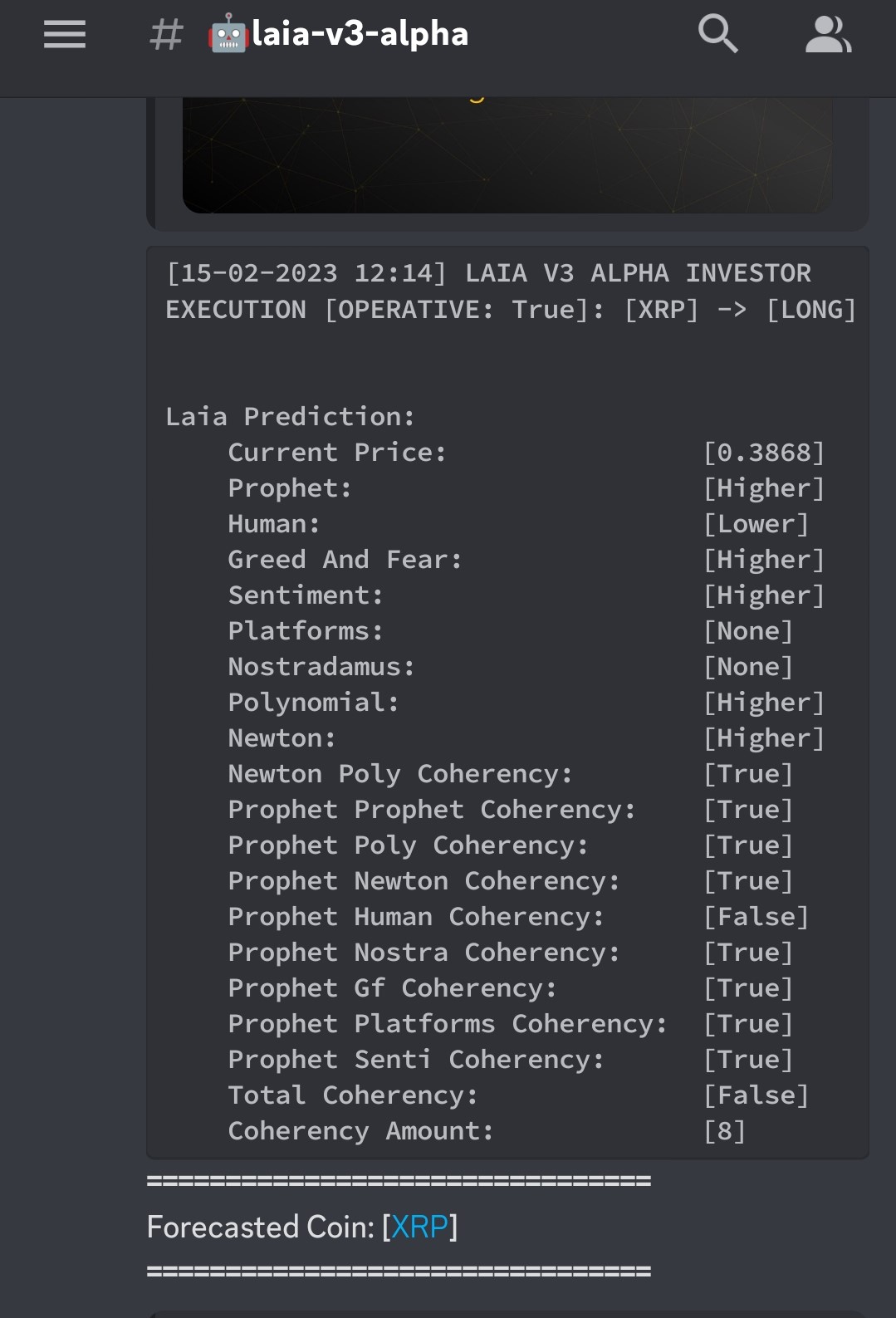896x1318 pixels.
Task: Tap the 15-02-2023 12:14 timestamp text
Action: point(306,273)
